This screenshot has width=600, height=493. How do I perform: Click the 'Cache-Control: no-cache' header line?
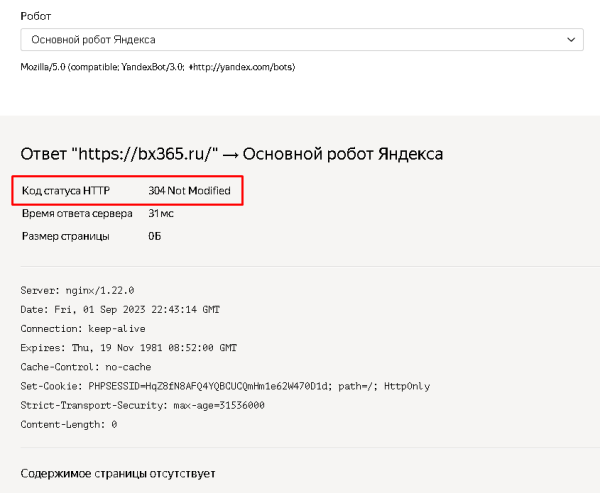(86, 367)
